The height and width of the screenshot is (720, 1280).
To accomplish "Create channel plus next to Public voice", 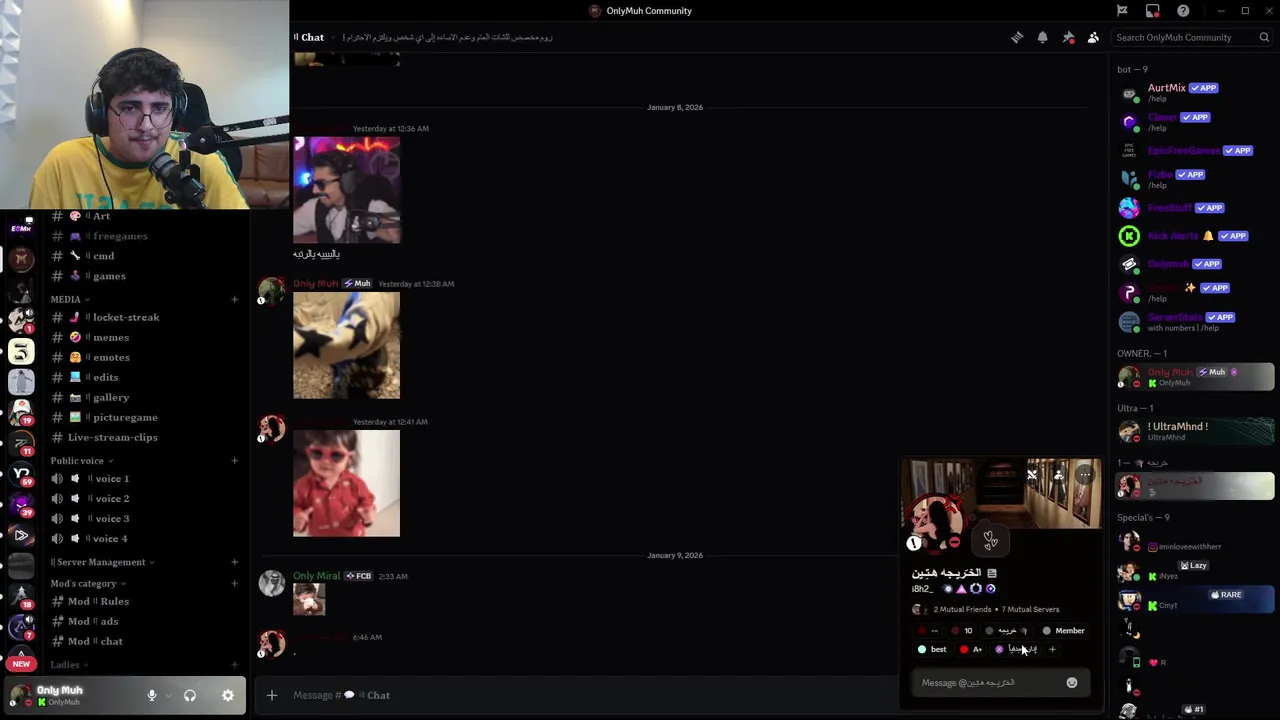I will click(234, 460).
